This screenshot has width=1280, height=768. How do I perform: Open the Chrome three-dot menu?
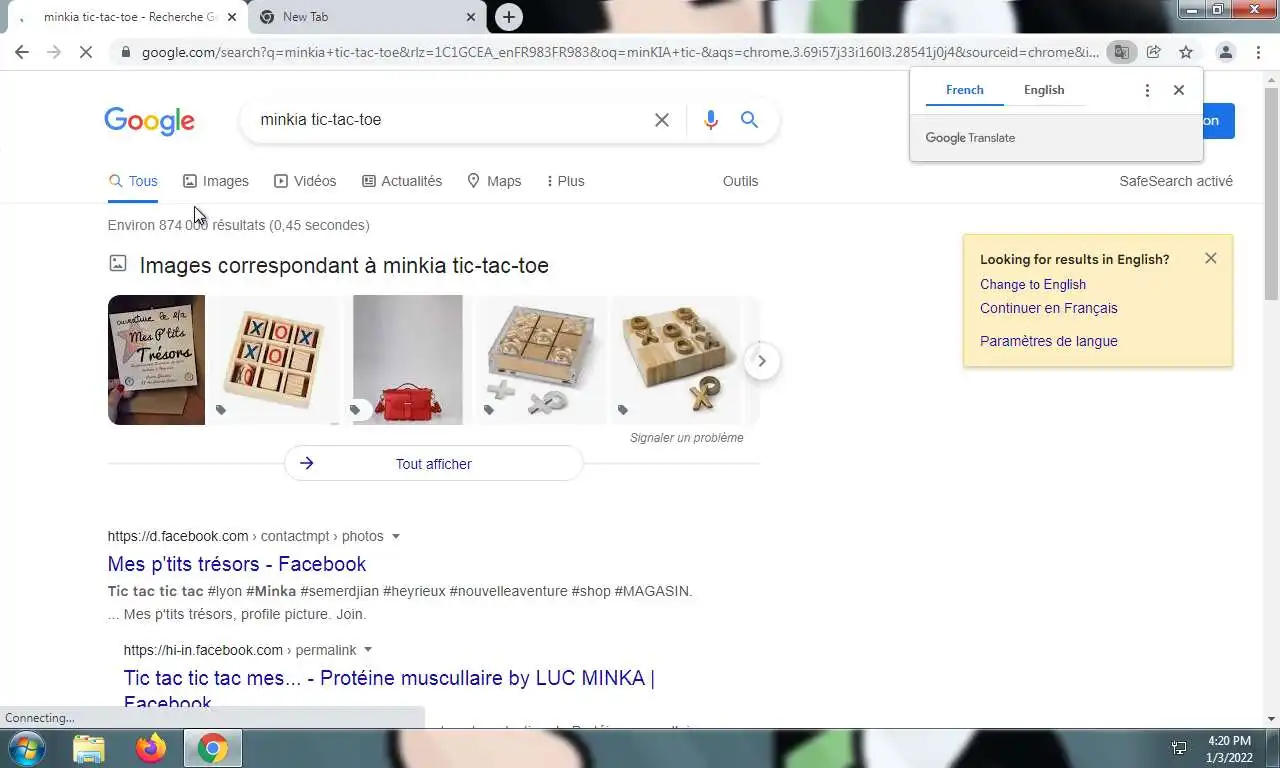point(1258,52)
